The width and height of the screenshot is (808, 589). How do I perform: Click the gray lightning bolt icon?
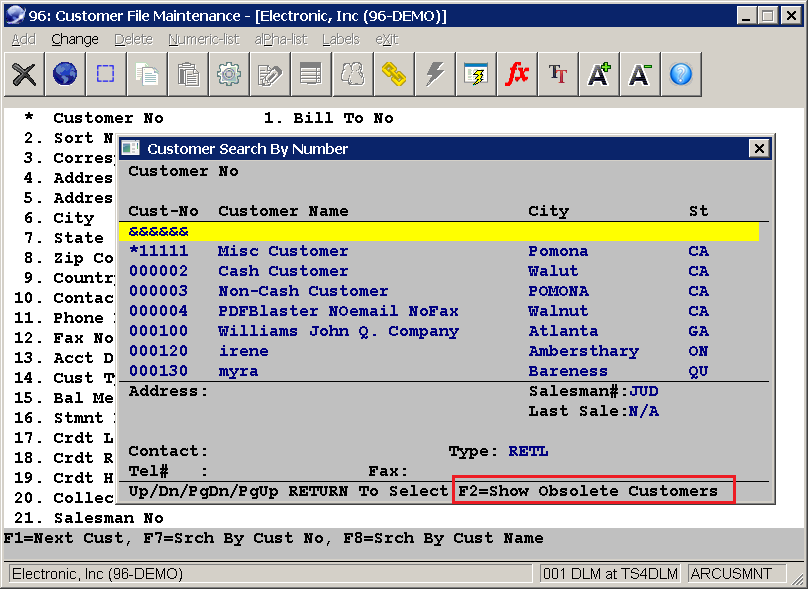(434, 74)
